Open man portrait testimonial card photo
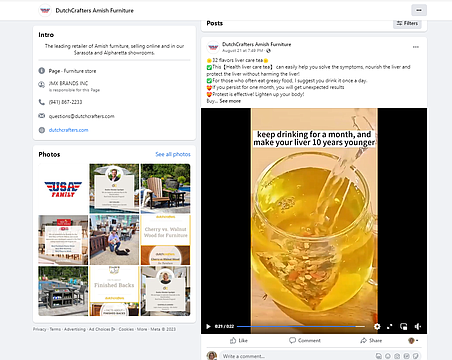Viewport: 452px width, 360px height. (114, 188)
